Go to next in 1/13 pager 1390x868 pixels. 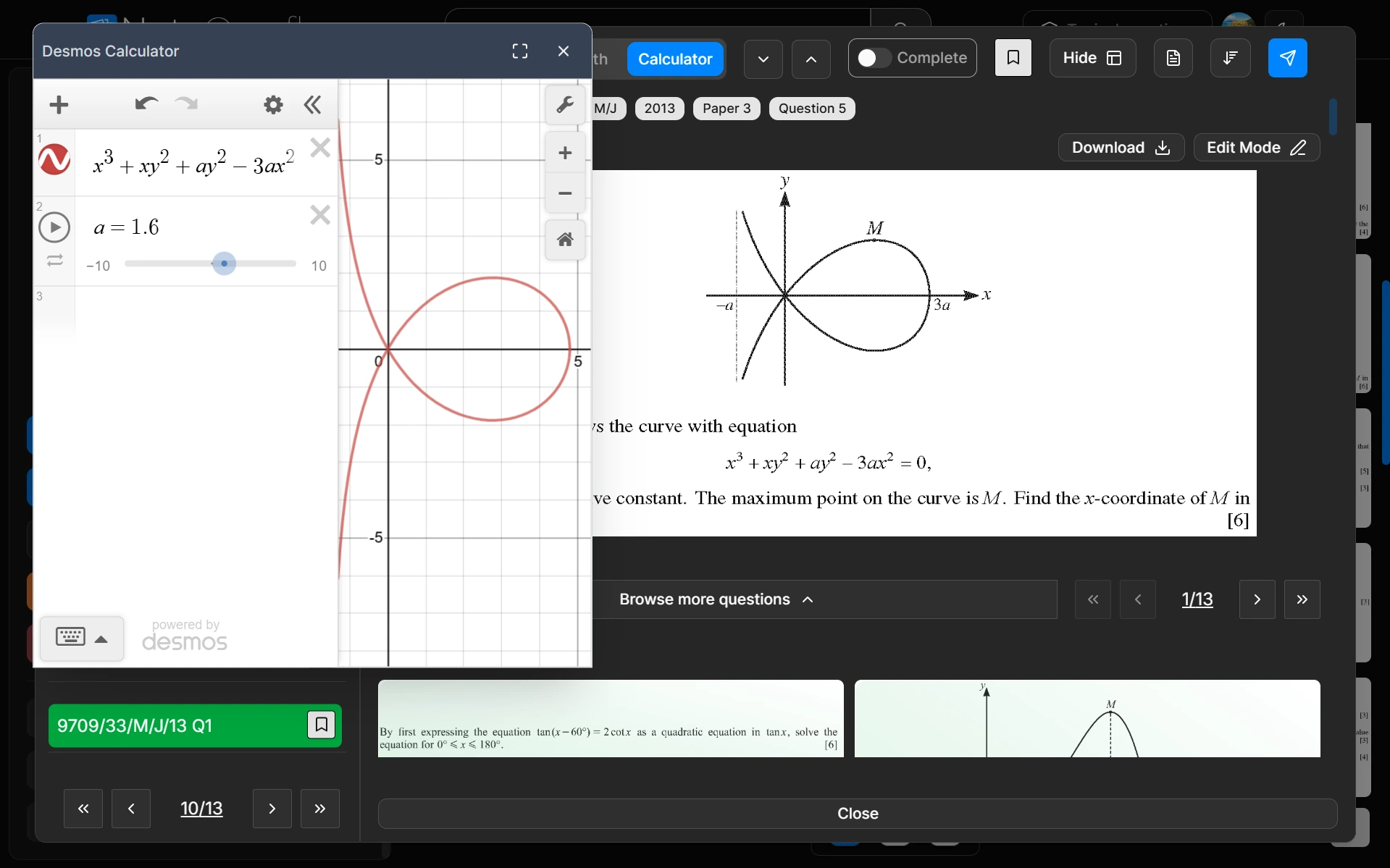tap(1257, 599)
